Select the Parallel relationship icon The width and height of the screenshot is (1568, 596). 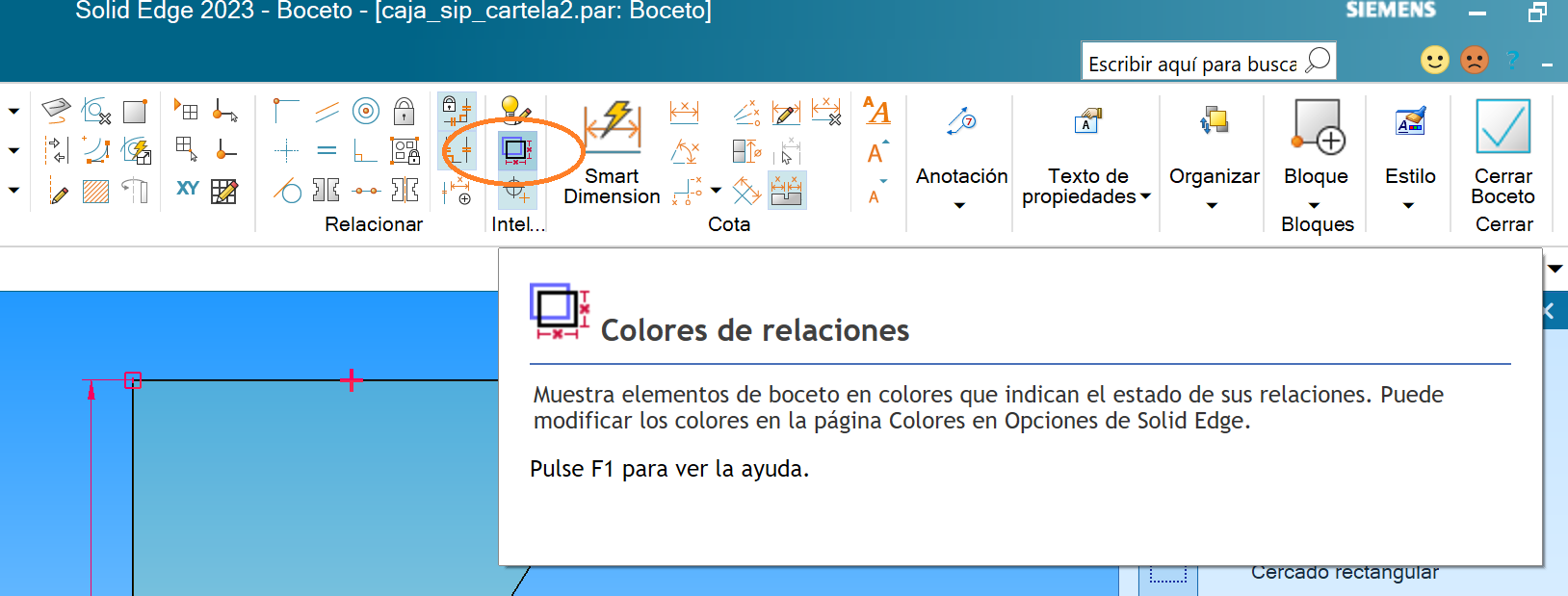(327, 112)
